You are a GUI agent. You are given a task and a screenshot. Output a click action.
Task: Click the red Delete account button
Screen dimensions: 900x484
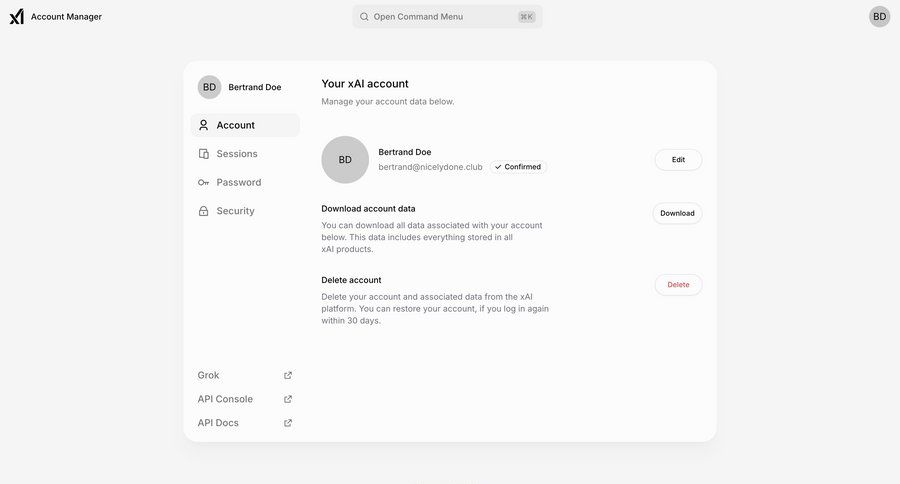point(678,285)
